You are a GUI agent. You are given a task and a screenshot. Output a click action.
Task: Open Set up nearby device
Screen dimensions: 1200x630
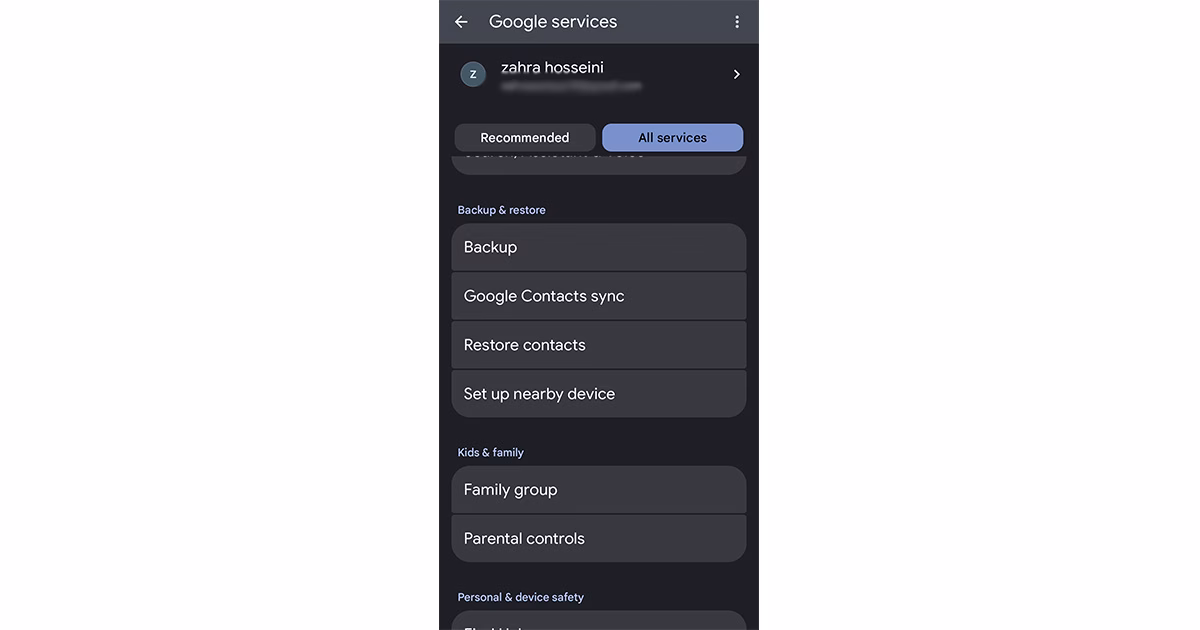598,394
